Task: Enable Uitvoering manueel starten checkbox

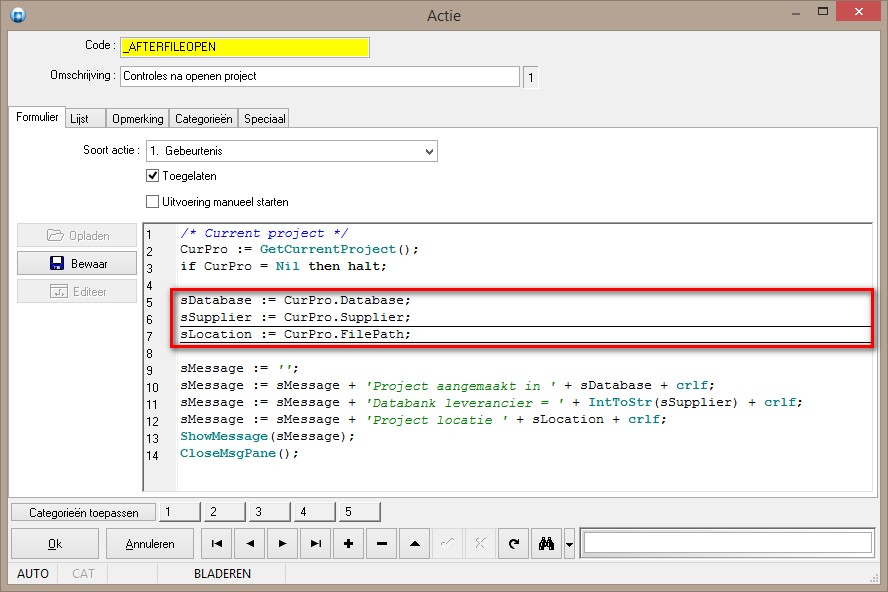Action: (152, 202)
